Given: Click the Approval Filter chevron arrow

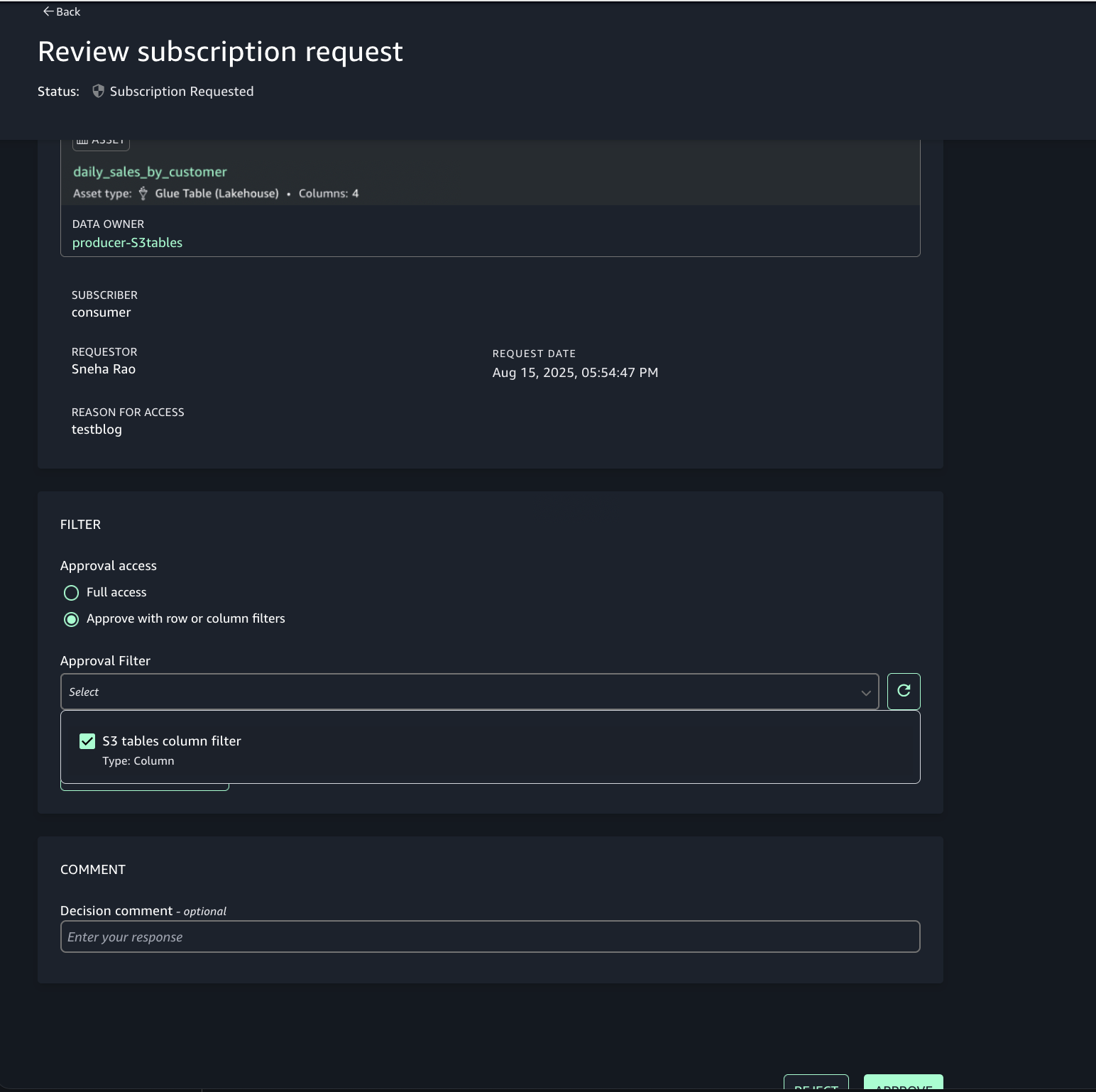Looking at the screenshot, I should [865, 692].
